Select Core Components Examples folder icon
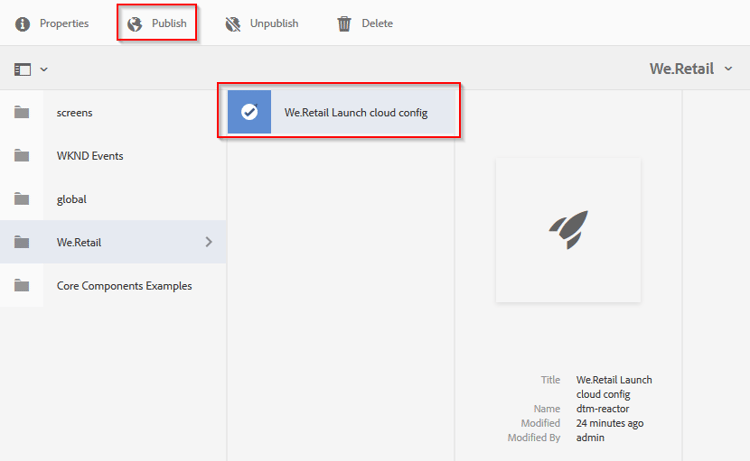 [22, 285]
